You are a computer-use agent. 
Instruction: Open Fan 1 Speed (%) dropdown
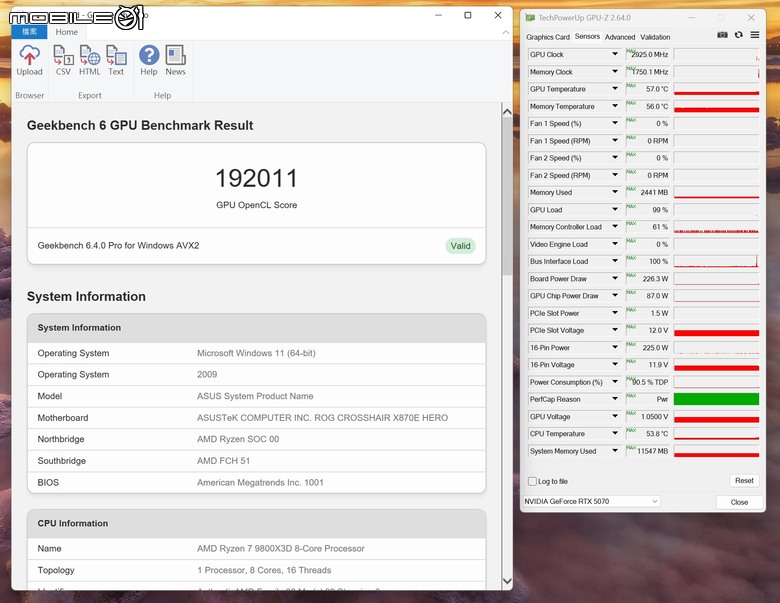615,123
